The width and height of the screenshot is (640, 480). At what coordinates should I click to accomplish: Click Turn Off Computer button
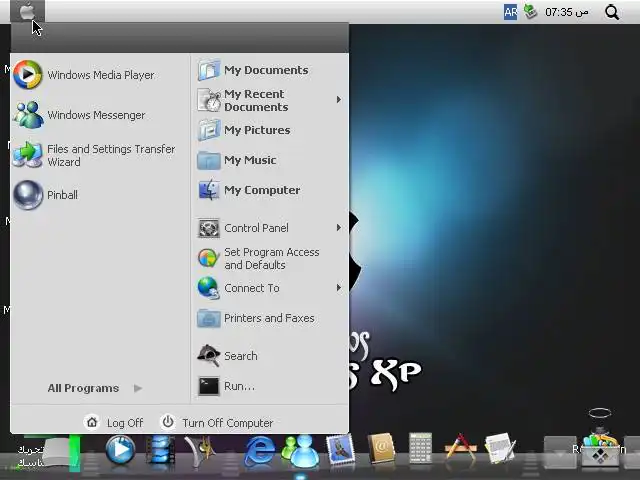click(217, 422)
